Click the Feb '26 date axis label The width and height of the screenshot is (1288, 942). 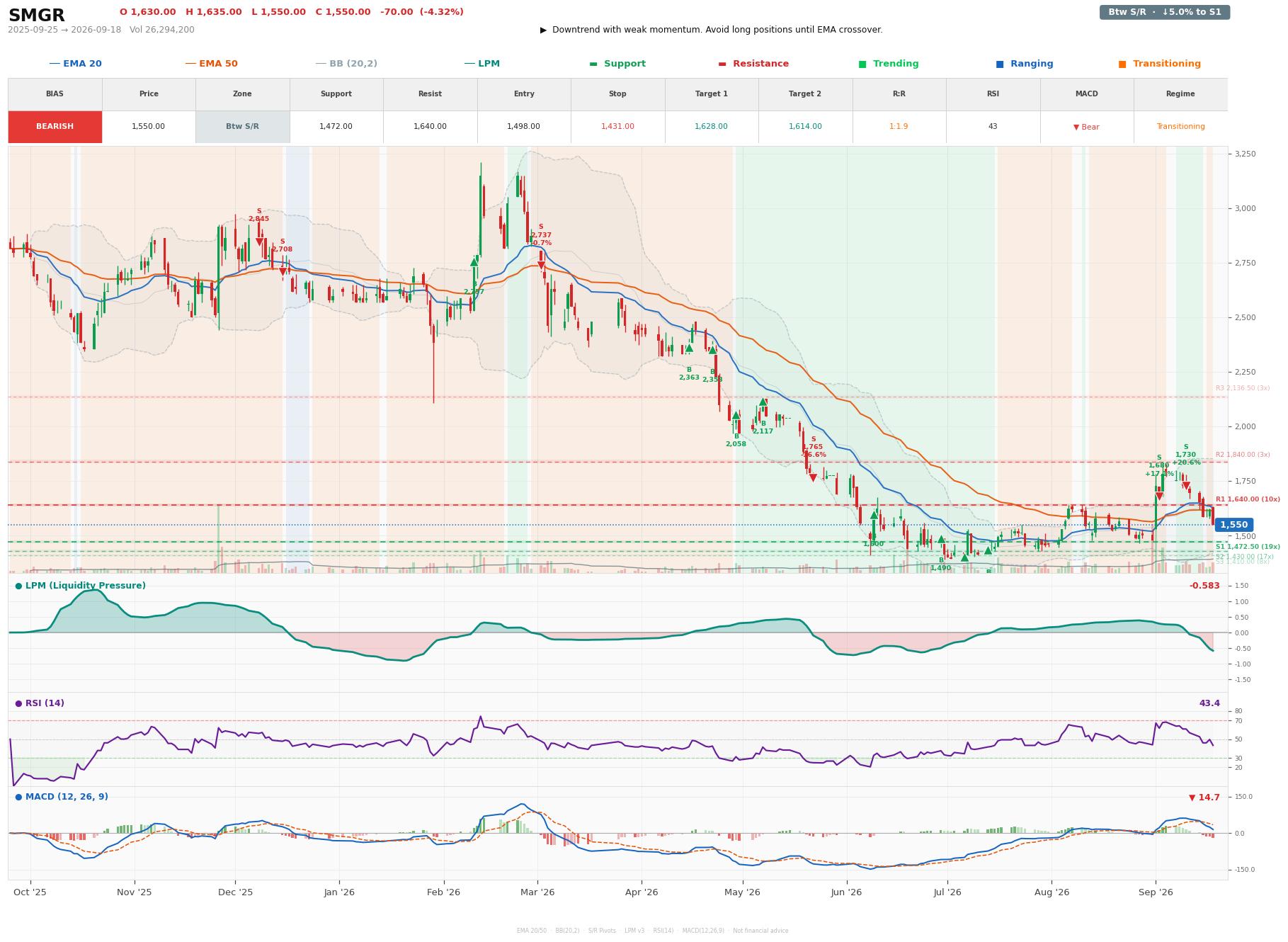pos(444,892)
